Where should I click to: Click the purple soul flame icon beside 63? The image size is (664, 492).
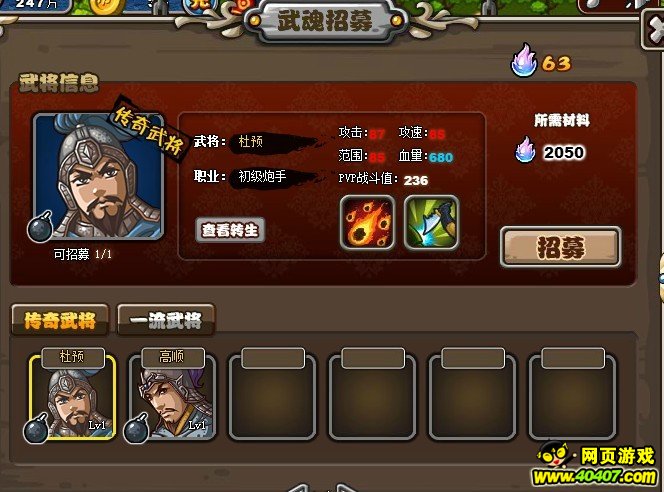click(524, 60)
